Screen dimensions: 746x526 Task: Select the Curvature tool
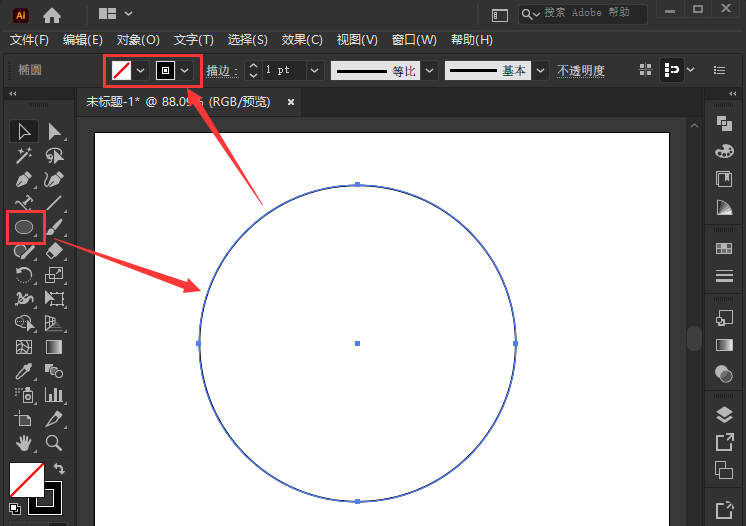(x=54, y=180)
